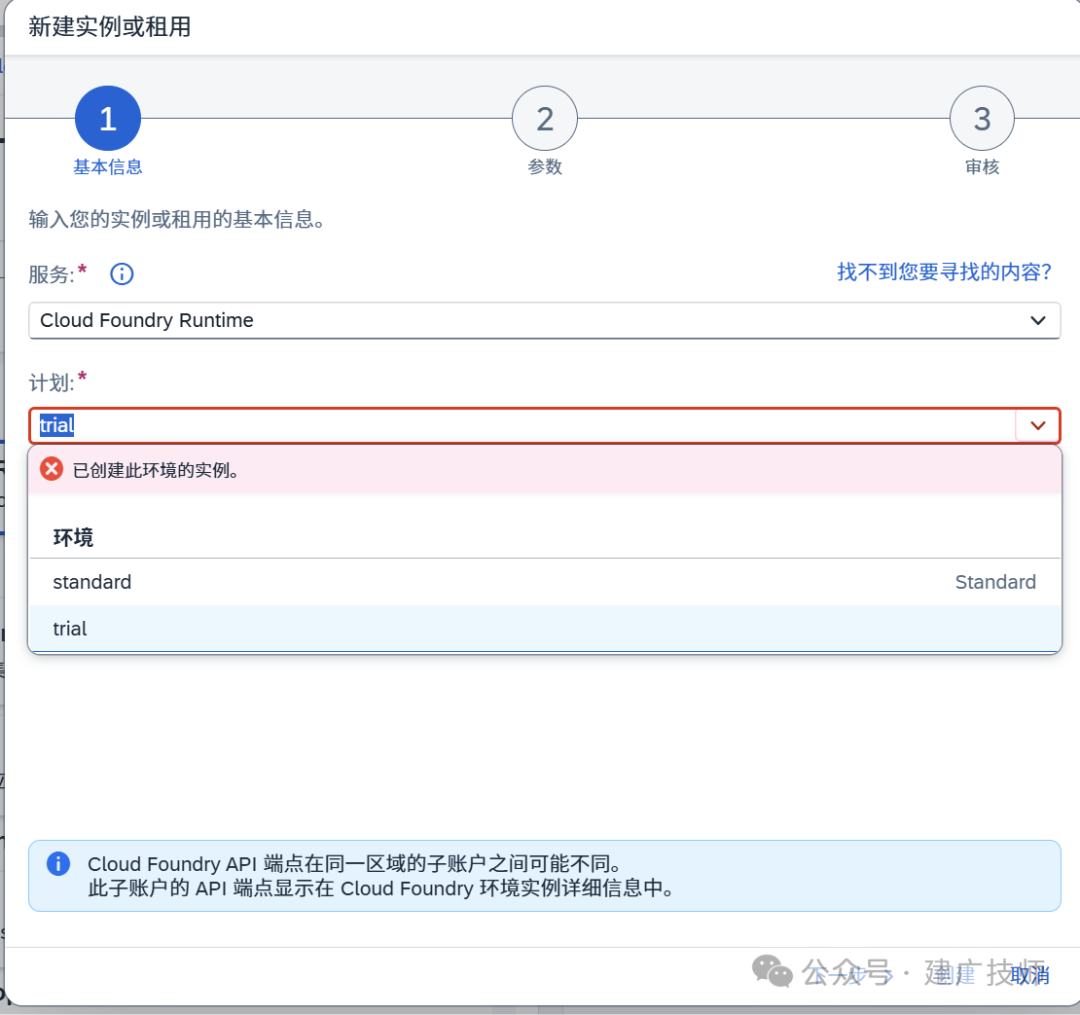Select the standard plan option
Screen dimensions: 1080x1015
coord(545,583)
